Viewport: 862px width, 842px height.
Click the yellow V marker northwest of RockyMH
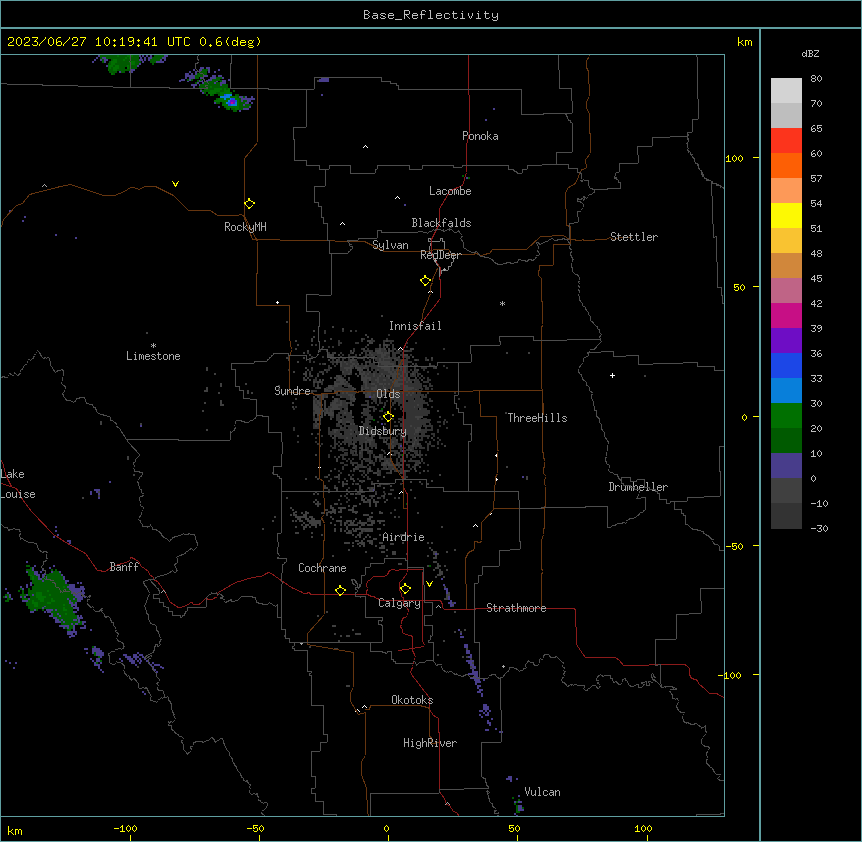point(175,184)
